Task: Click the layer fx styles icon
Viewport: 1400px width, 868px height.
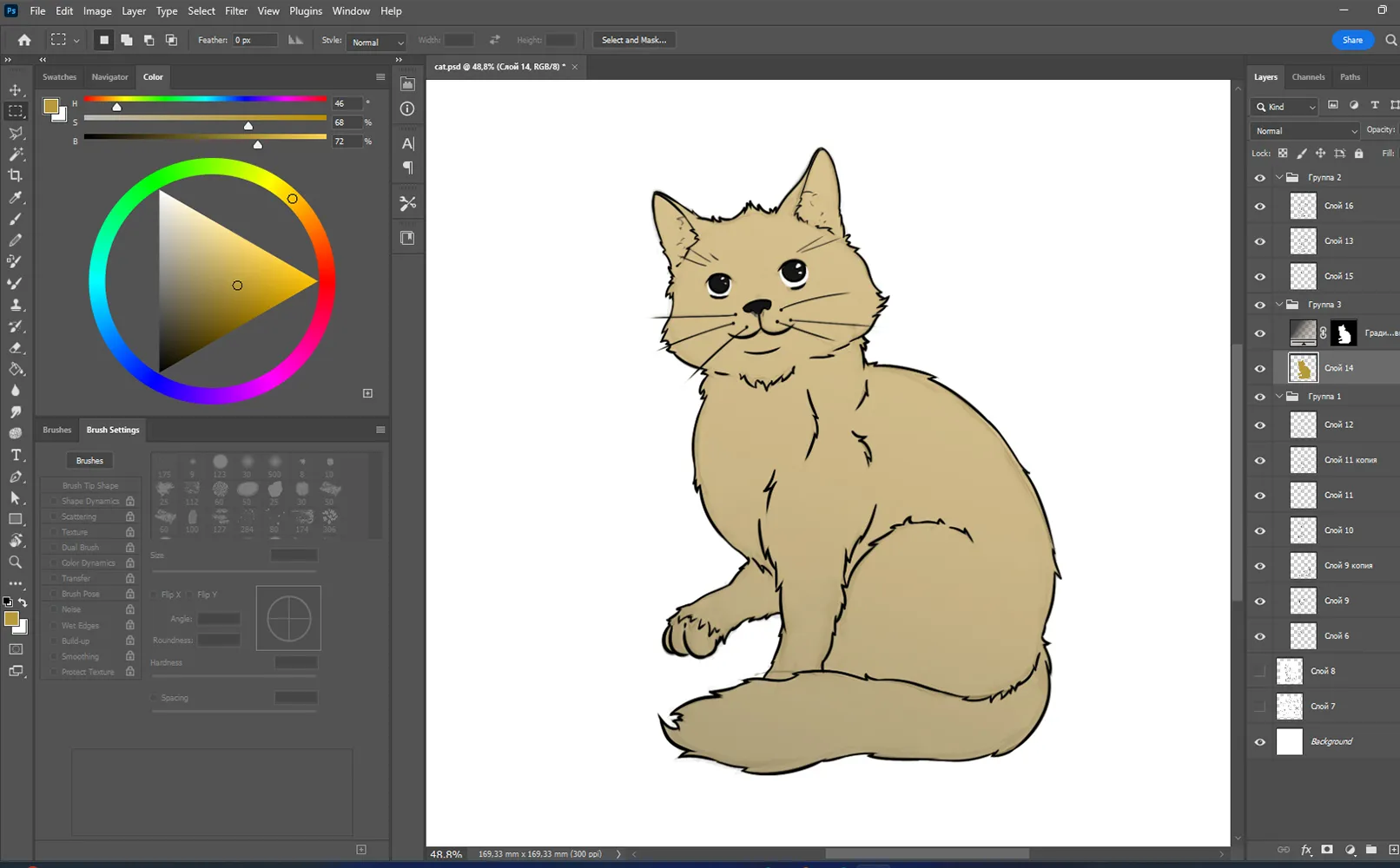Action: [1306, 851]
